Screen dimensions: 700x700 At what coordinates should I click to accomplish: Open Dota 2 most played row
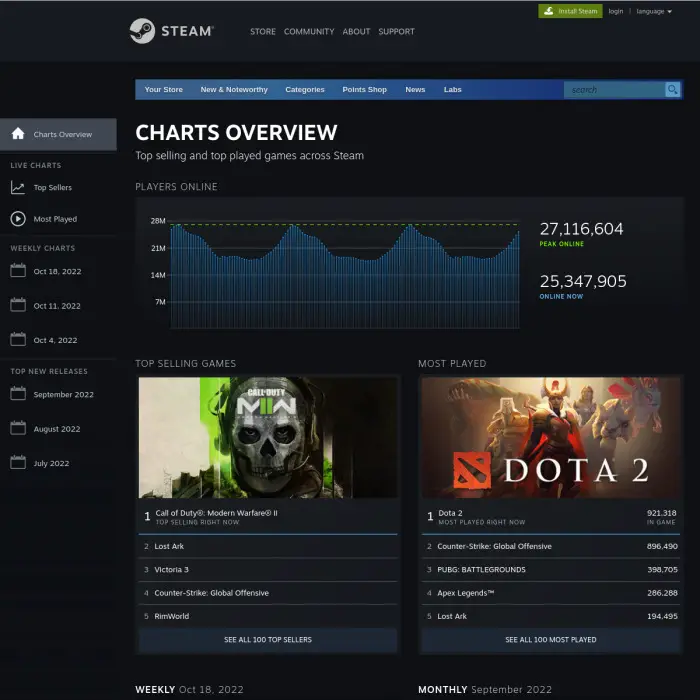550,517
